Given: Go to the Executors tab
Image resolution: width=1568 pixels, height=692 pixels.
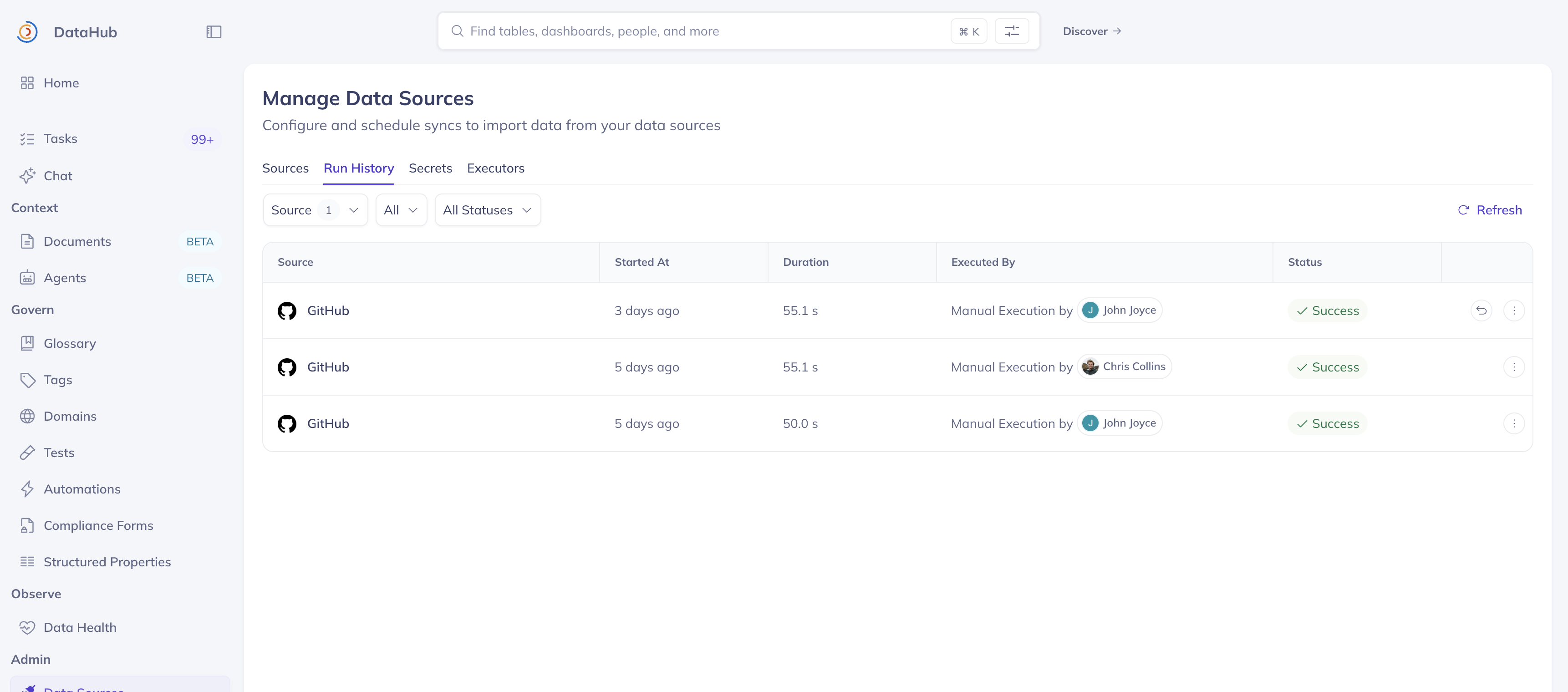Looking at the screenshot, I should pyautogui.click(x=495, y=168).
